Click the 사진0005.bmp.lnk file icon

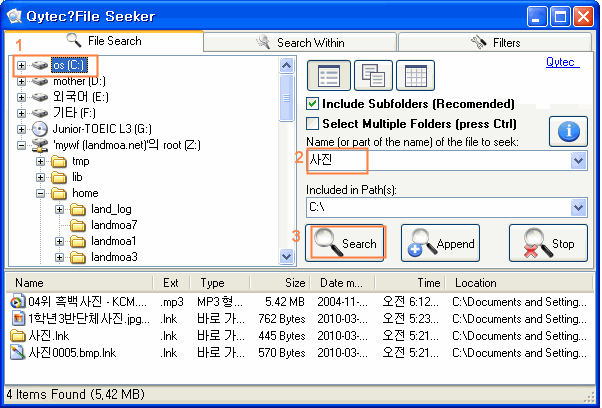17,353
